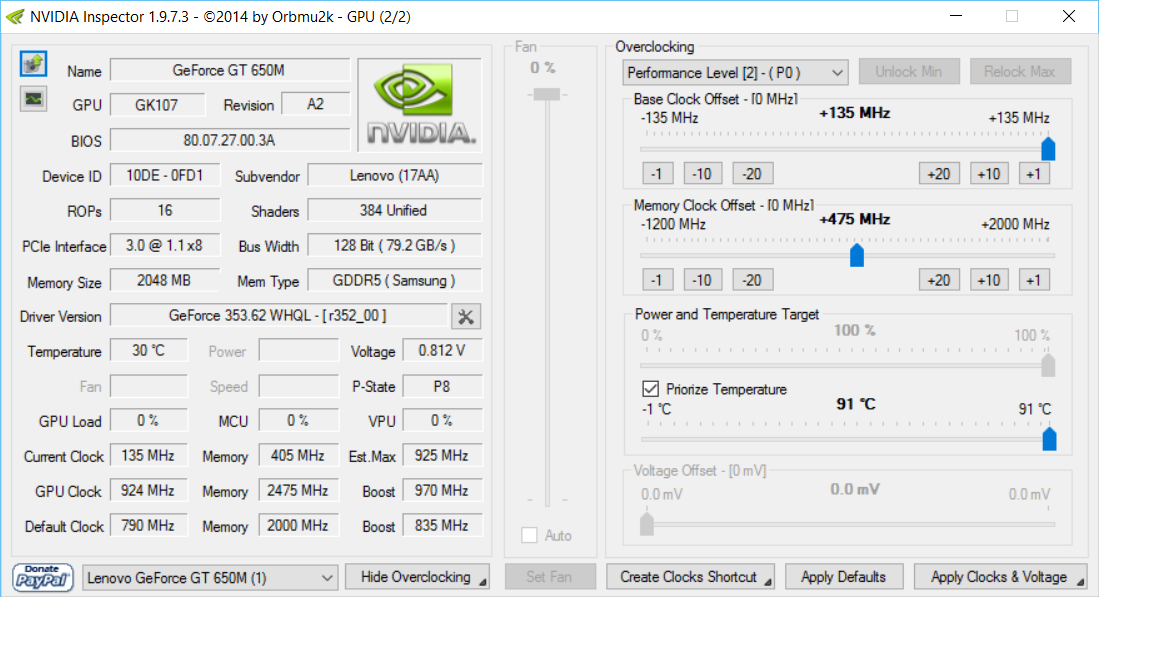Open driver profile settings wrench icon
Image resolution: width=1152 pixels, height=648 pixels.
tap(466, 317)
